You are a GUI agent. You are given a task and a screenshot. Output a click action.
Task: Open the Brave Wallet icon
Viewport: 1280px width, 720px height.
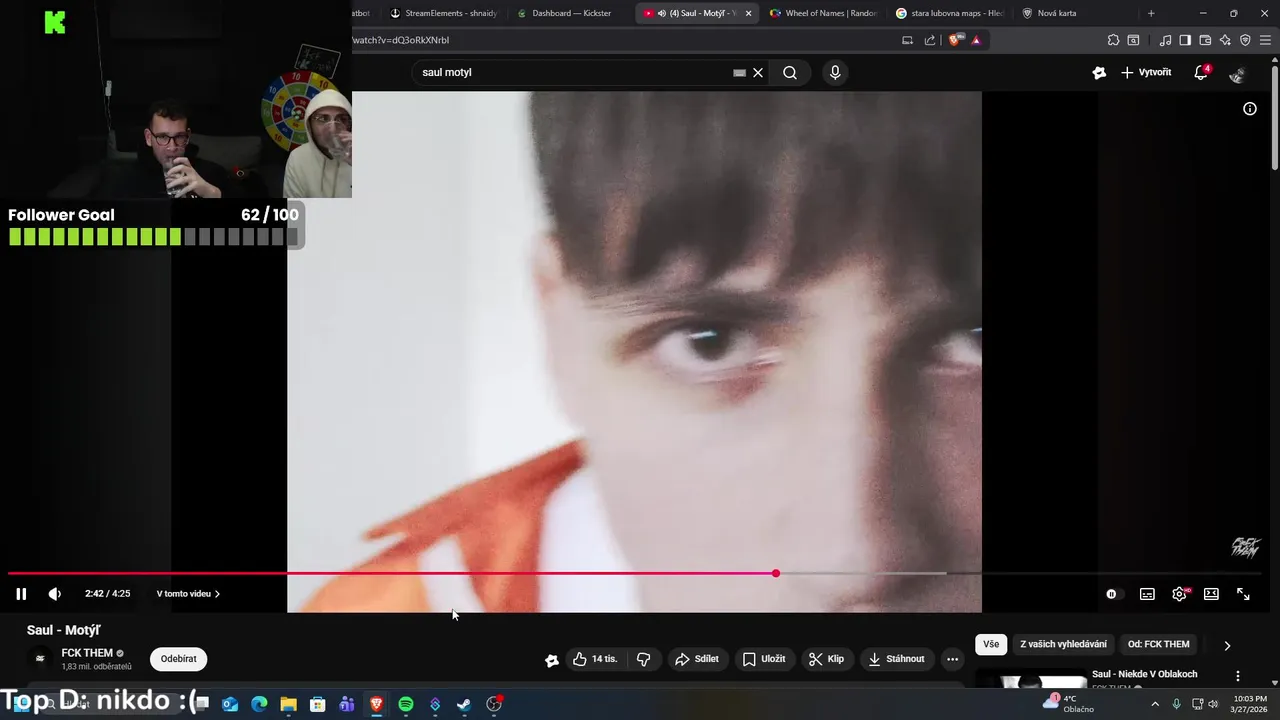(1205, 40)
